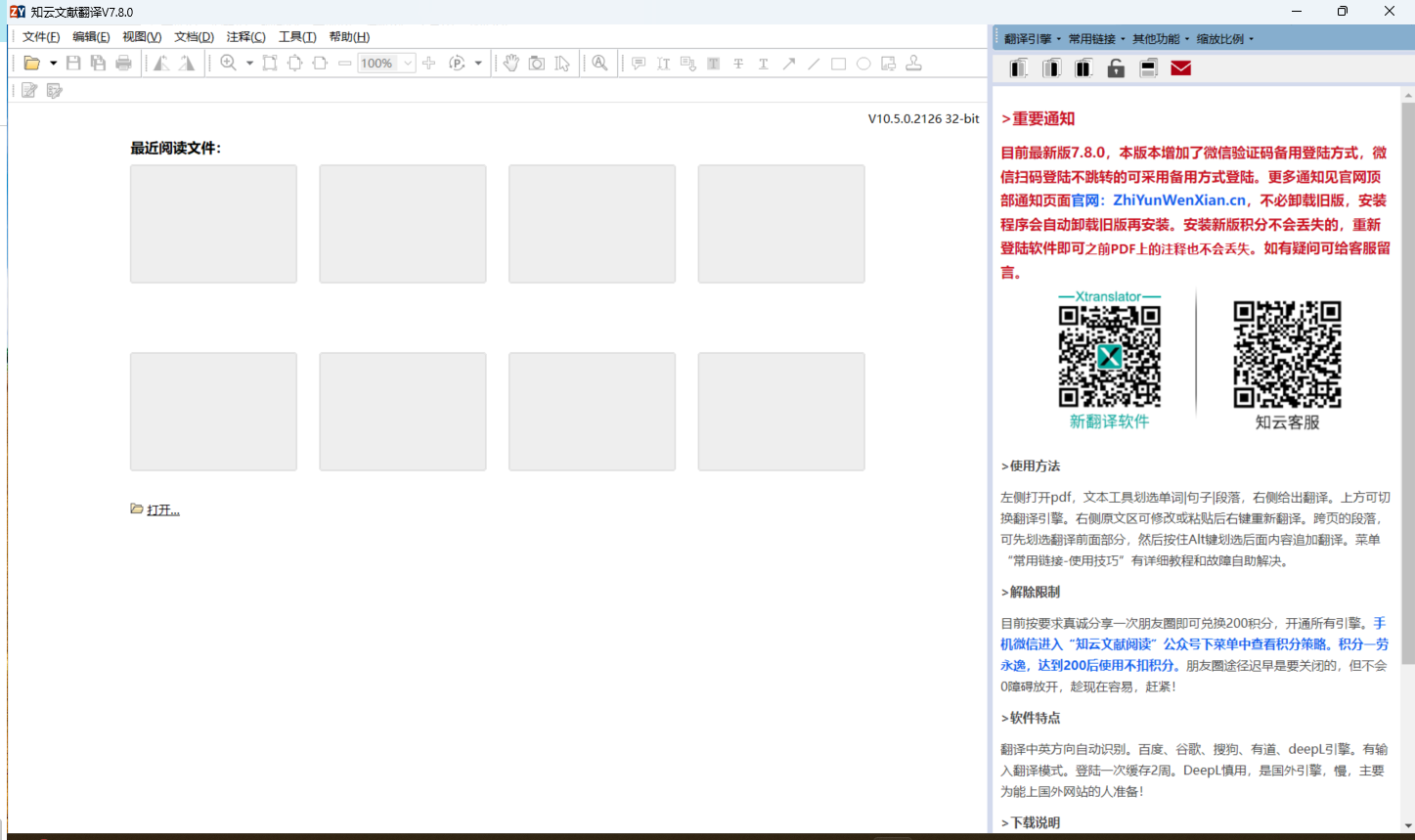Click the Fit Page icon
This screenshot has width=1415, height=840.
pos(294,64)
